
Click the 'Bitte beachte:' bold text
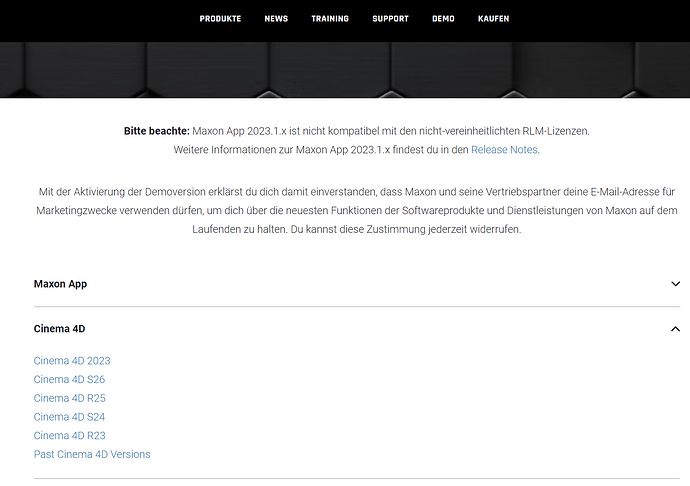point(157,131)
